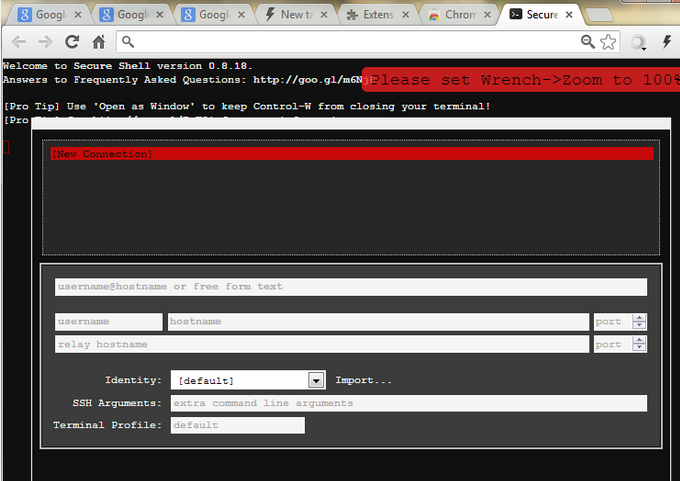Viewport: 680px width, 481px height.
Task: Click the zoom magnifier icon in address bar
Action: [588, 41]
